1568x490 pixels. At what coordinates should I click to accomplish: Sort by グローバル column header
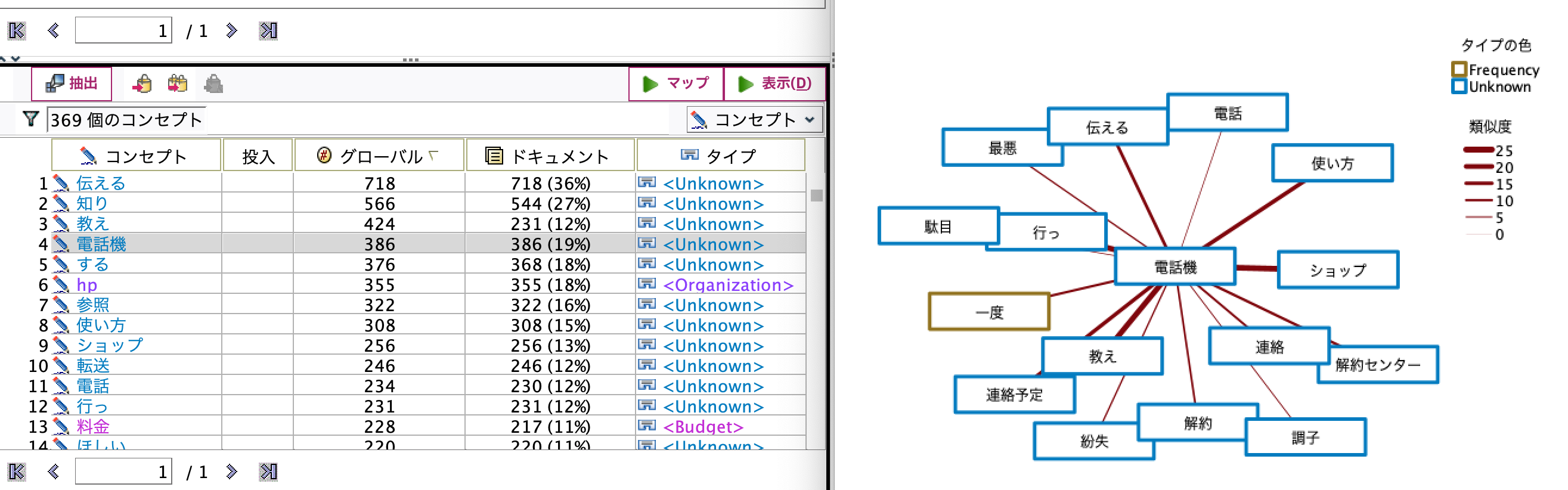pos(379,156)
